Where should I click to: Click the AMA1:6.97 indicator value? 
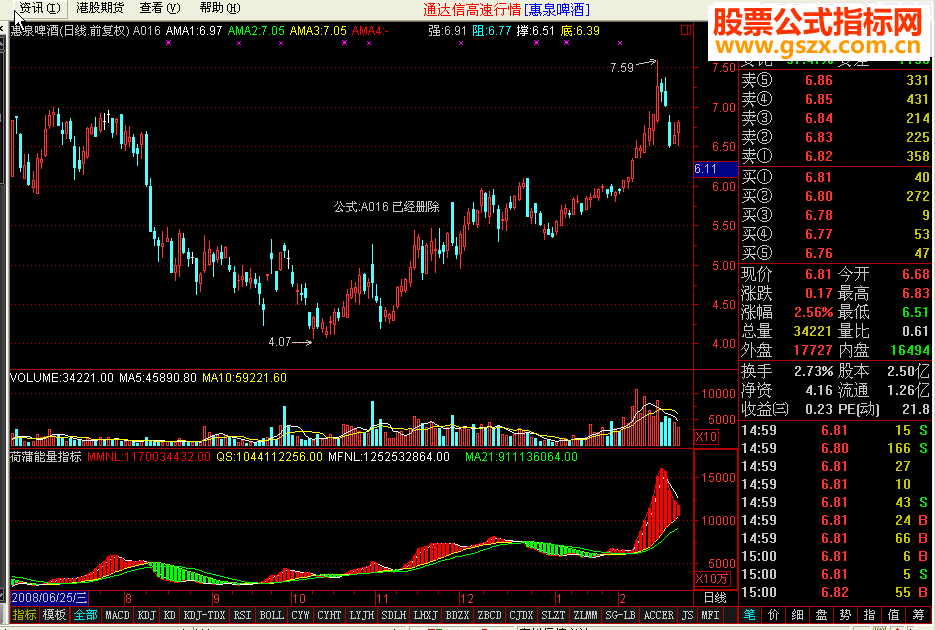pos(194,31)
